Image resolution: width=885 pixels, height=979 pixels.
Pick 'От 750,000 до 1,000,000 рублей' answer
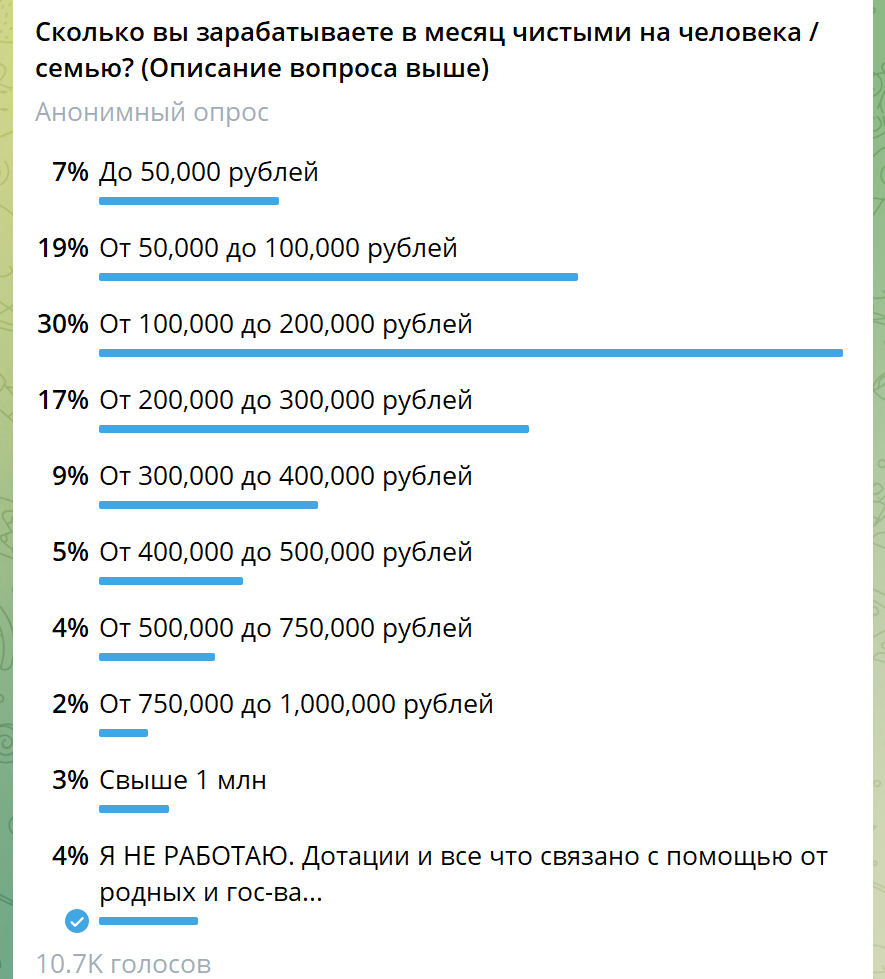tap(296, 704)
